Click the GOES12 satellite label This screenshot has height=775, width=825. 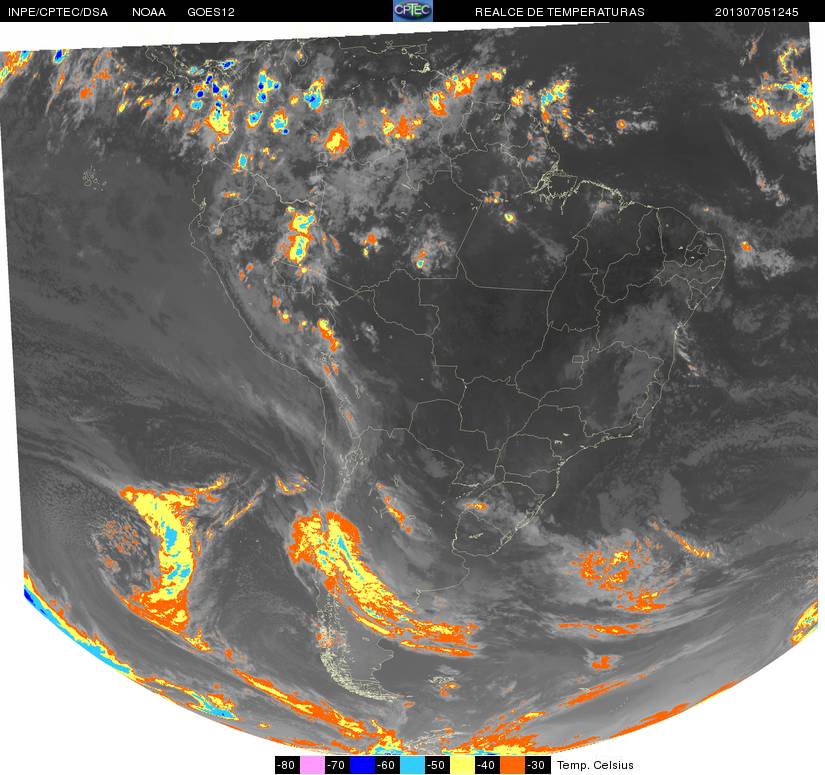pos(211,12)
